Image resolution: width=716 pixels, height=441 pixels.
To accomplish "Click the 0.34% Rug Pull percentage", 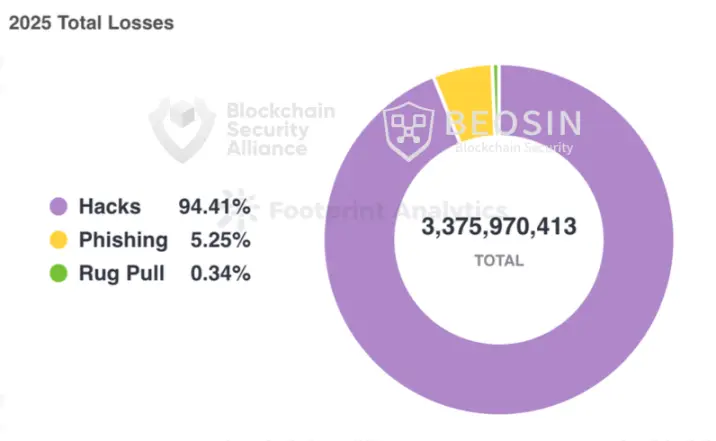I will pyautogui.click(x=220, y=272).
